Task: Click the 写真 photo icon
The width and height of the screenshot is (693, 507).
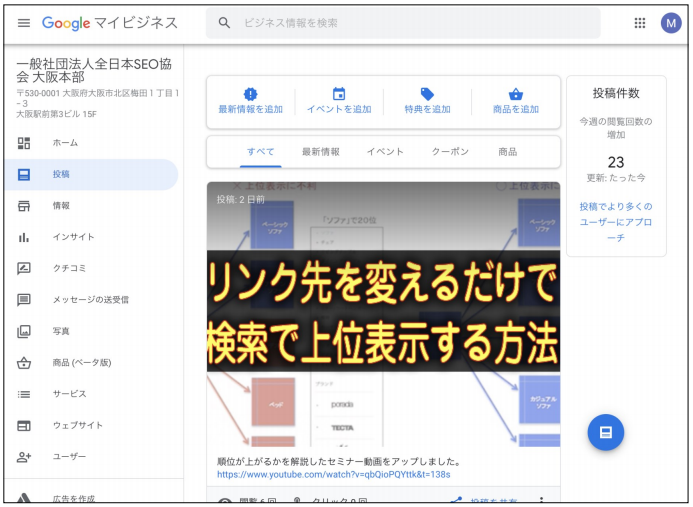Action: point(24,332)
